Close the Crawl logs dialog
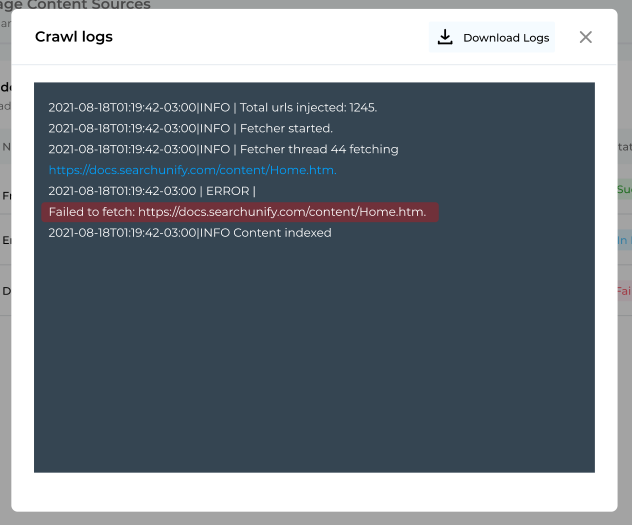The width and height of the screenshot is (632, 525). coord(586,37)
